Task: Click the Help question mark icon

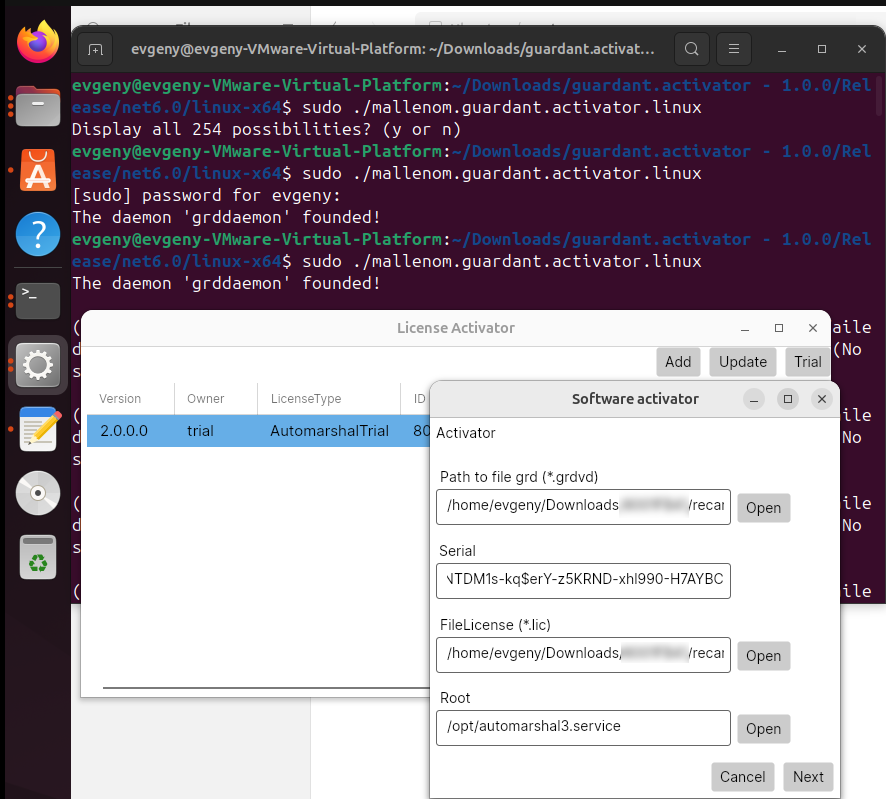Action: click(x=38, y=235)
